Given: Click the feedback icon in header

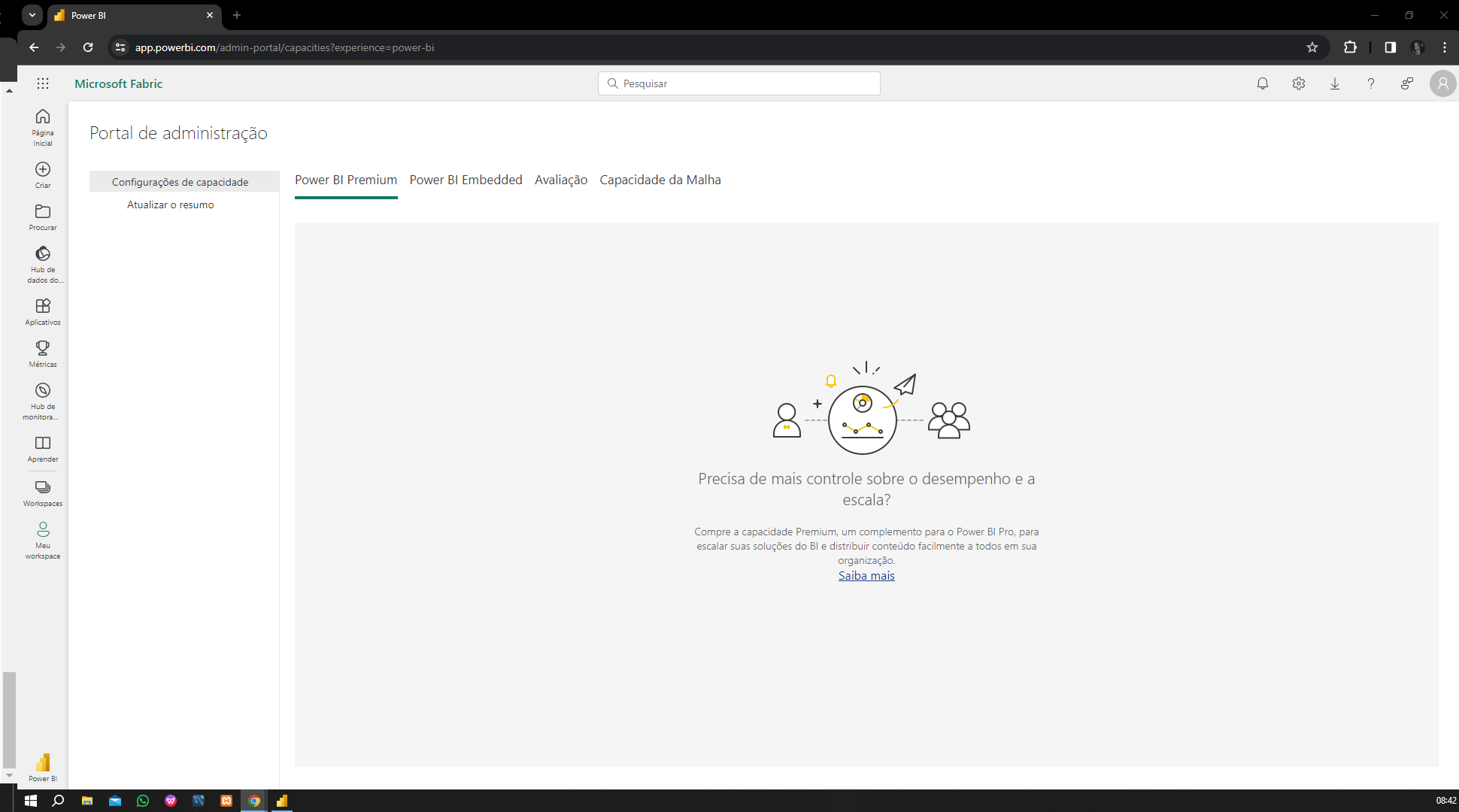Looking at the screenshot, I should click(1407, 83).
